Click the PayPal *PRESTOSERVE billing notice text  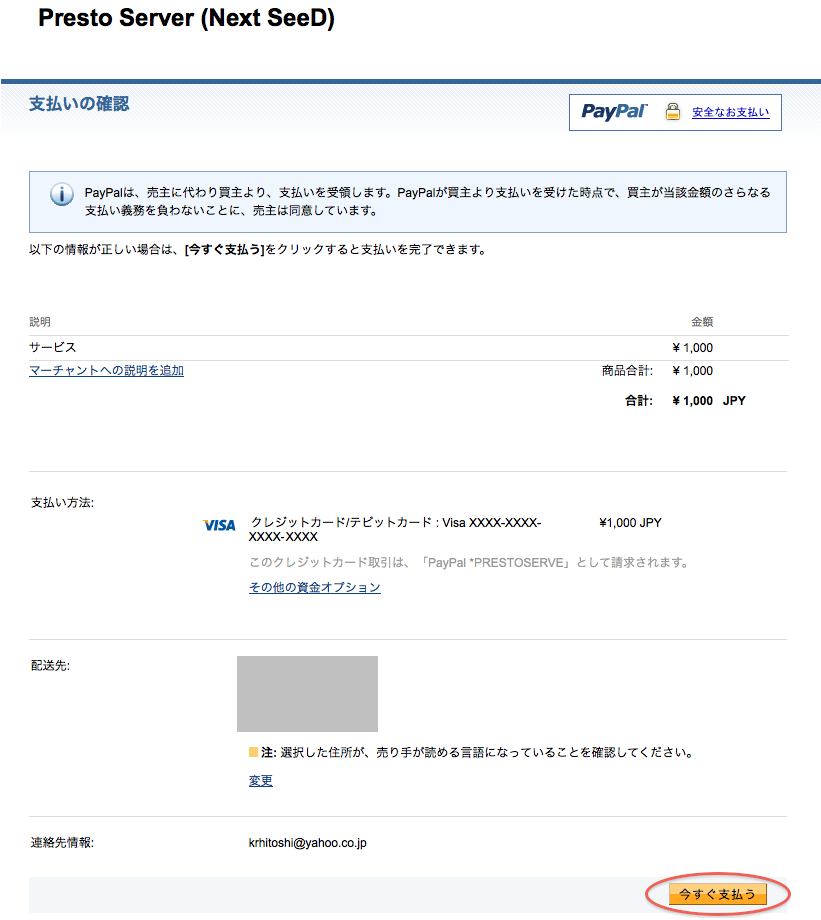tap(469, 563)
